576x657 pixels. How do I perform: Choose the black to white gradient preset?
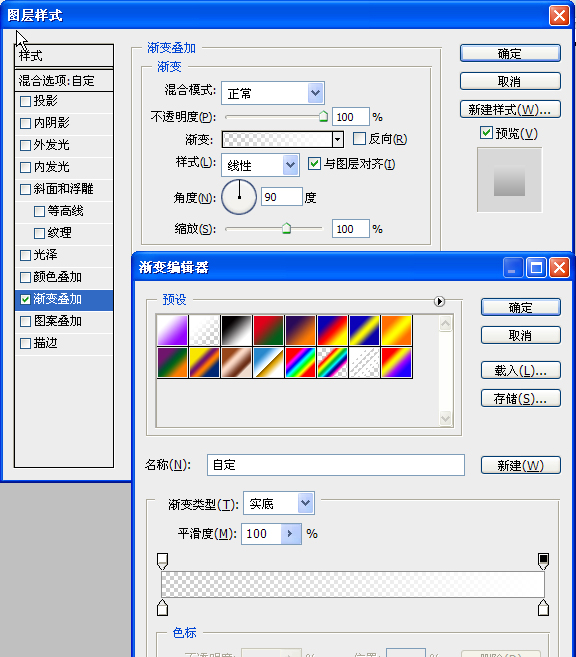236,331
